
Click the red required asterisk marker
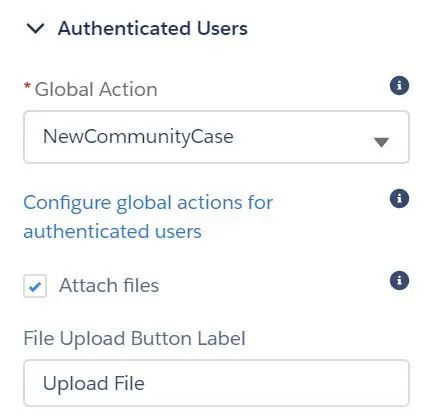(27, 86)
